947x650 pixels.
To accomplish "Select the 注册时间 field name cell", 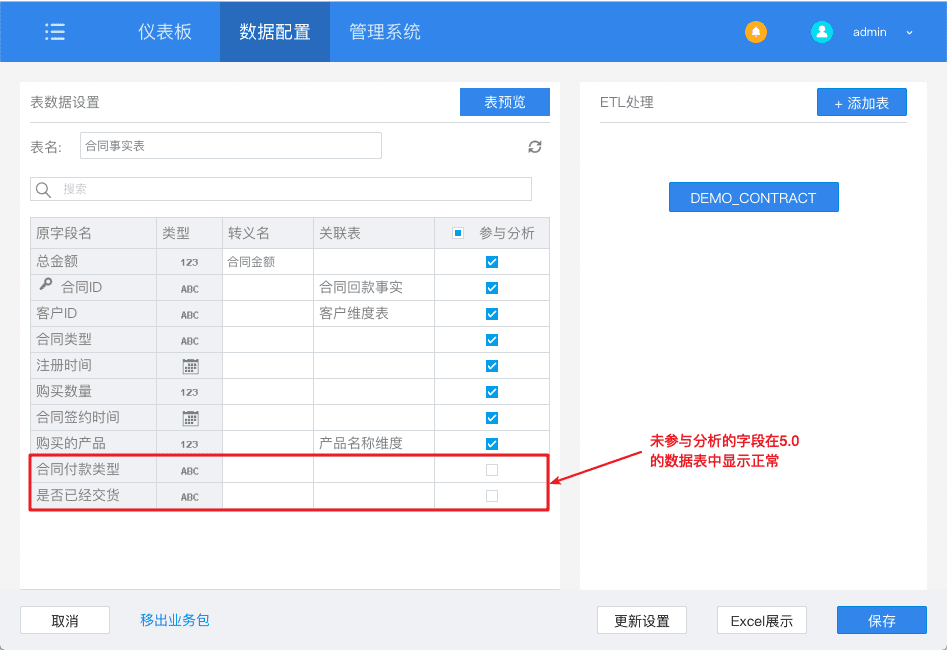I will (x=94, y=365).
